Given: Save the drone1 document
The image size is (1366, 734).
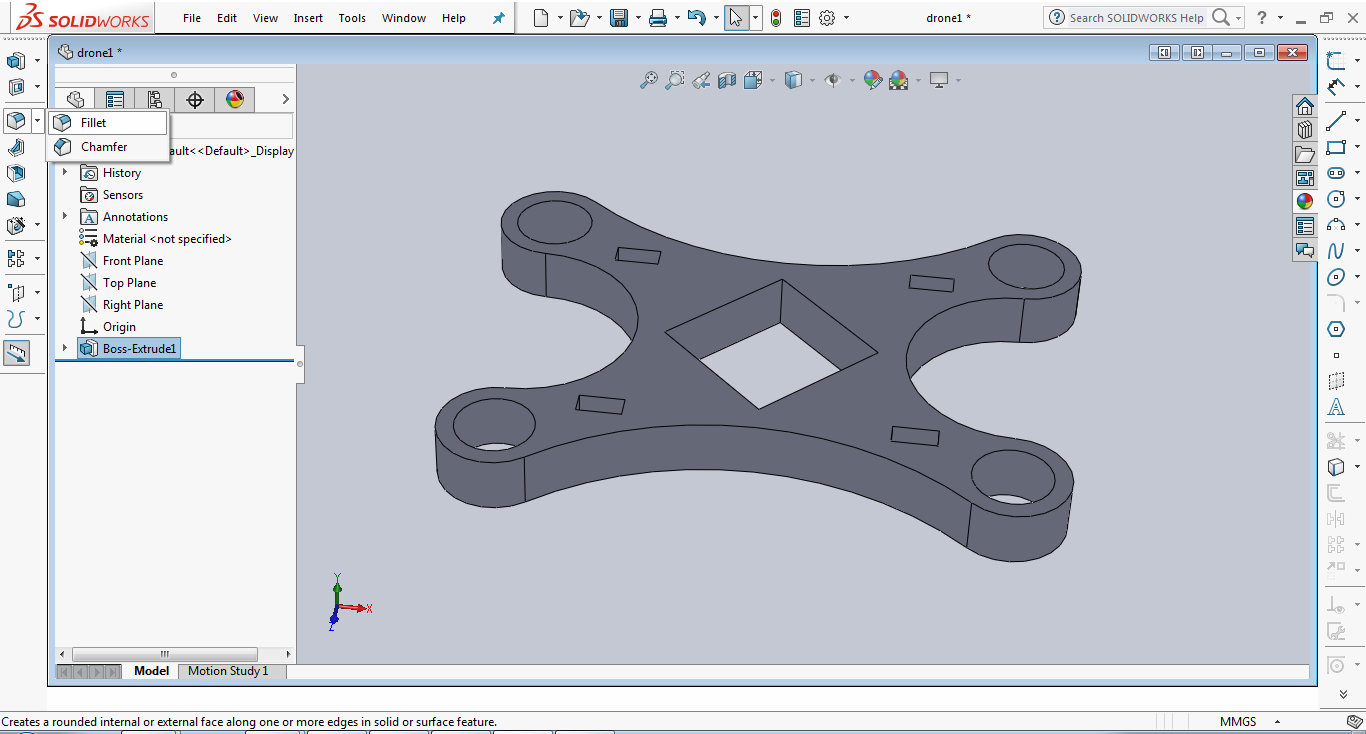Looking at the screenshot, I should (619, 18).
